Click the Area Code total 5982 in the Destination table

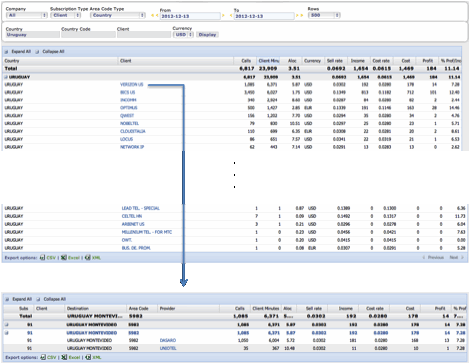click(136, 316)
